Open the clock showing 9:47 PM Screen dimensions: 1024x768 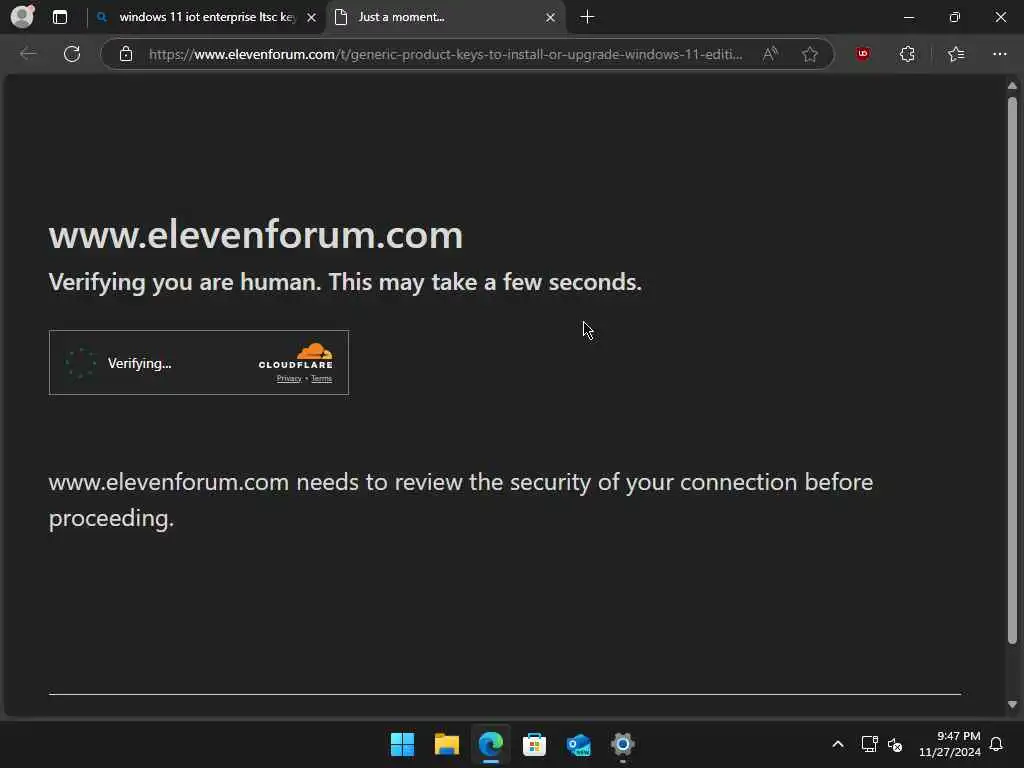pyautogui.click(x=950, y=744)
